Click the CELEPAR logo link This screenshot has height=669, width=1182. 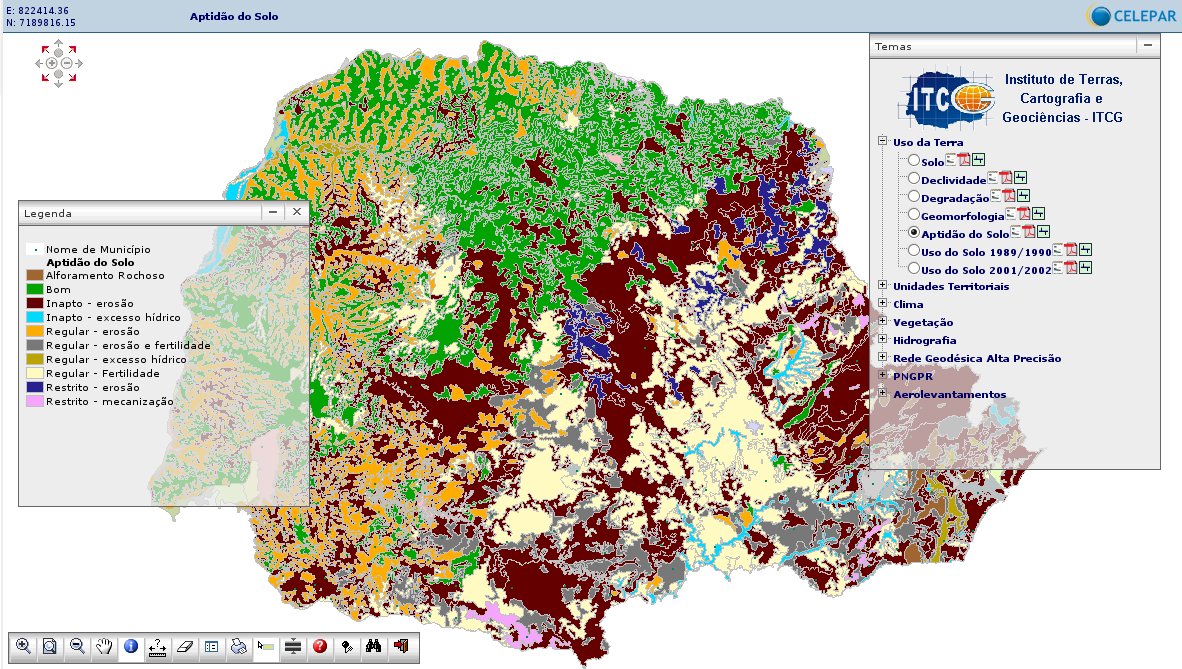click(1129, 15)
